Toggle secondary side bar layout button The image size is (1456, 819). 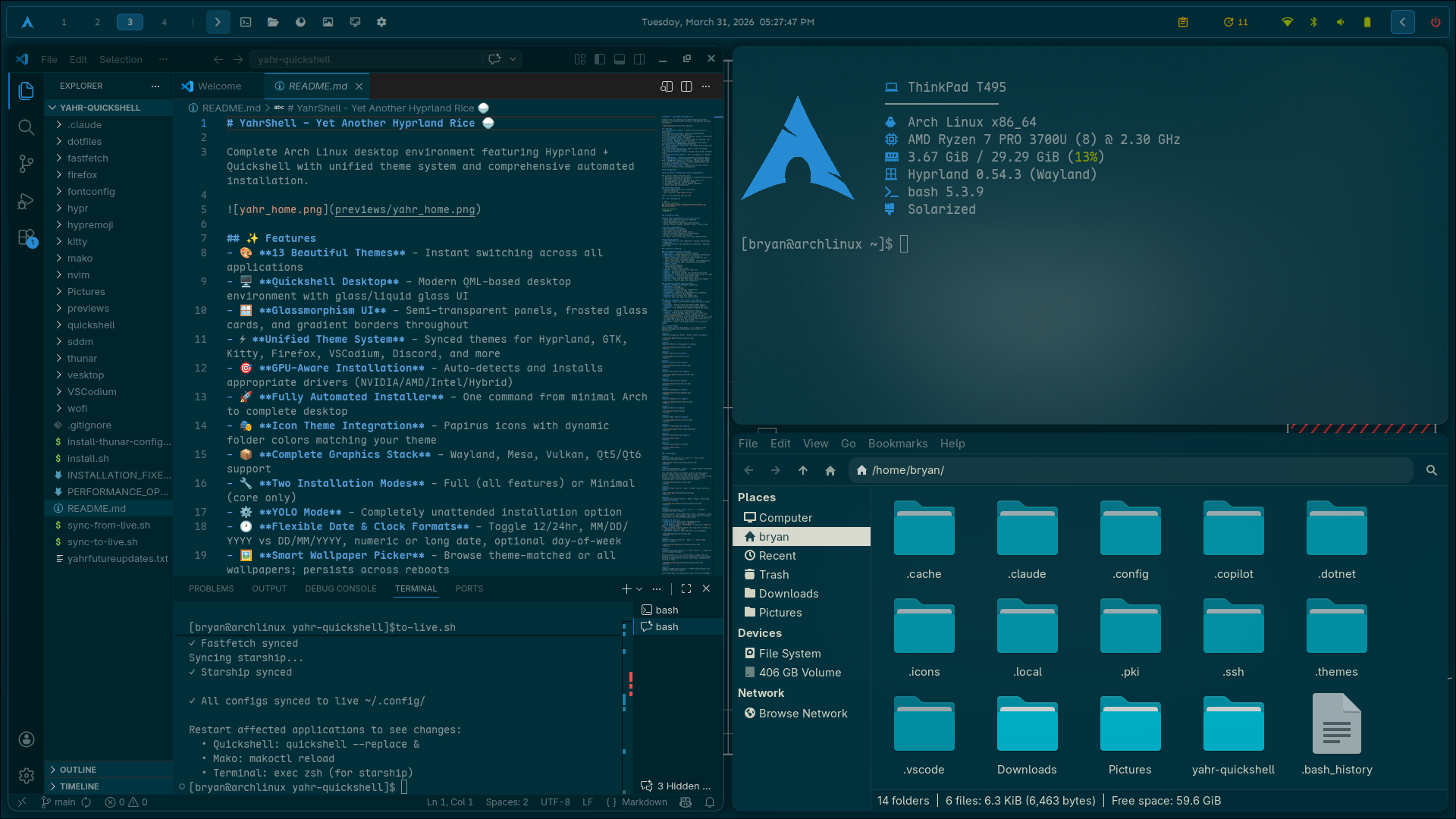pos(639,59)
